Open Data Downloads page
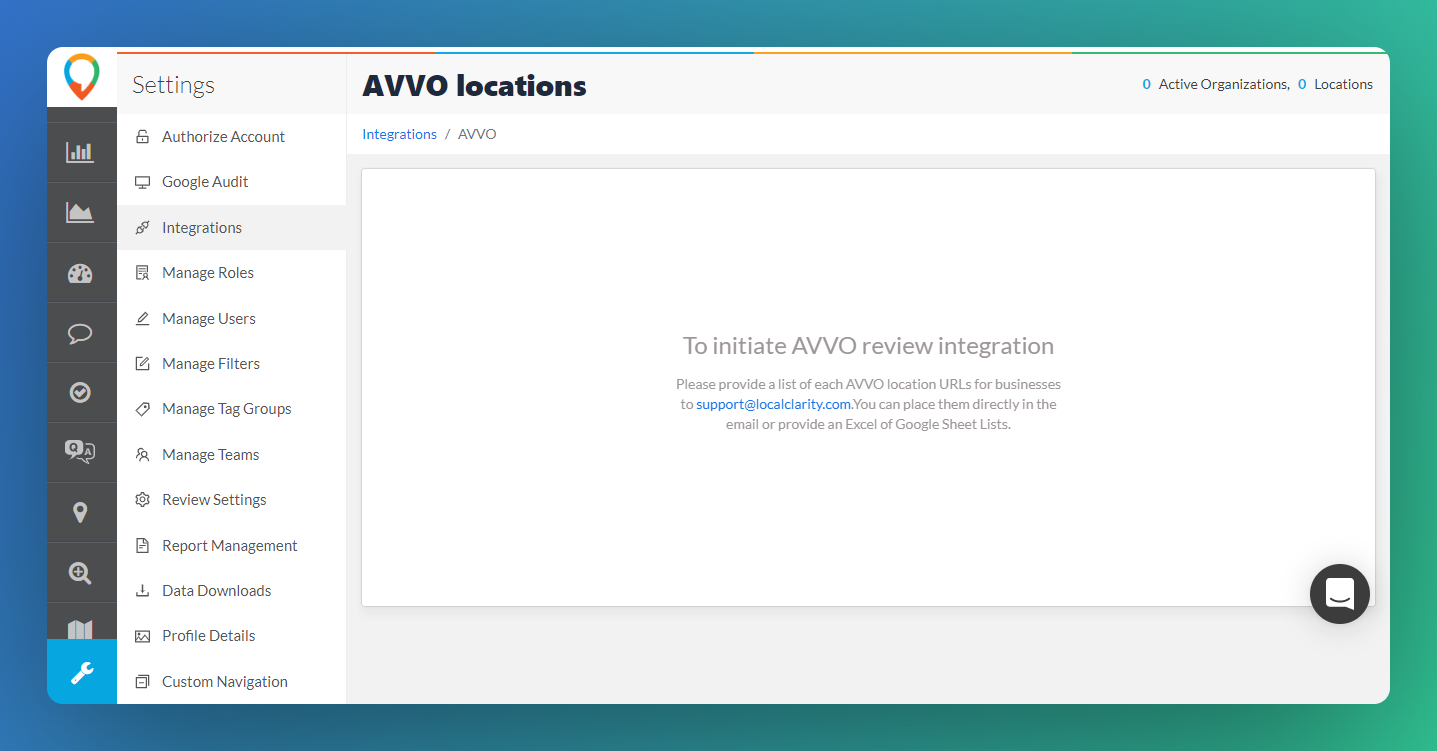This screenshot has width=1437, height=751. (x=217, y=591)
